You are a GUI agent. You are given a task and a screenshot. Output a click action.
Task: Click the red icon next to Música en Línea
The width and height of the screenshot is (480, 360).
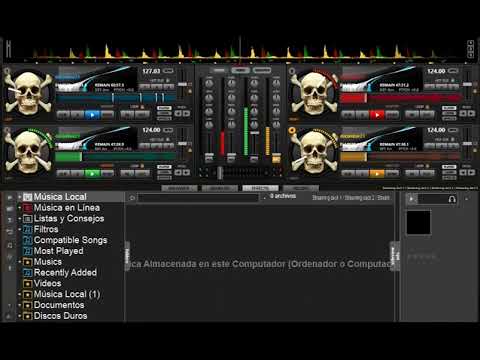pyautogui.click(x=28, y=208)
